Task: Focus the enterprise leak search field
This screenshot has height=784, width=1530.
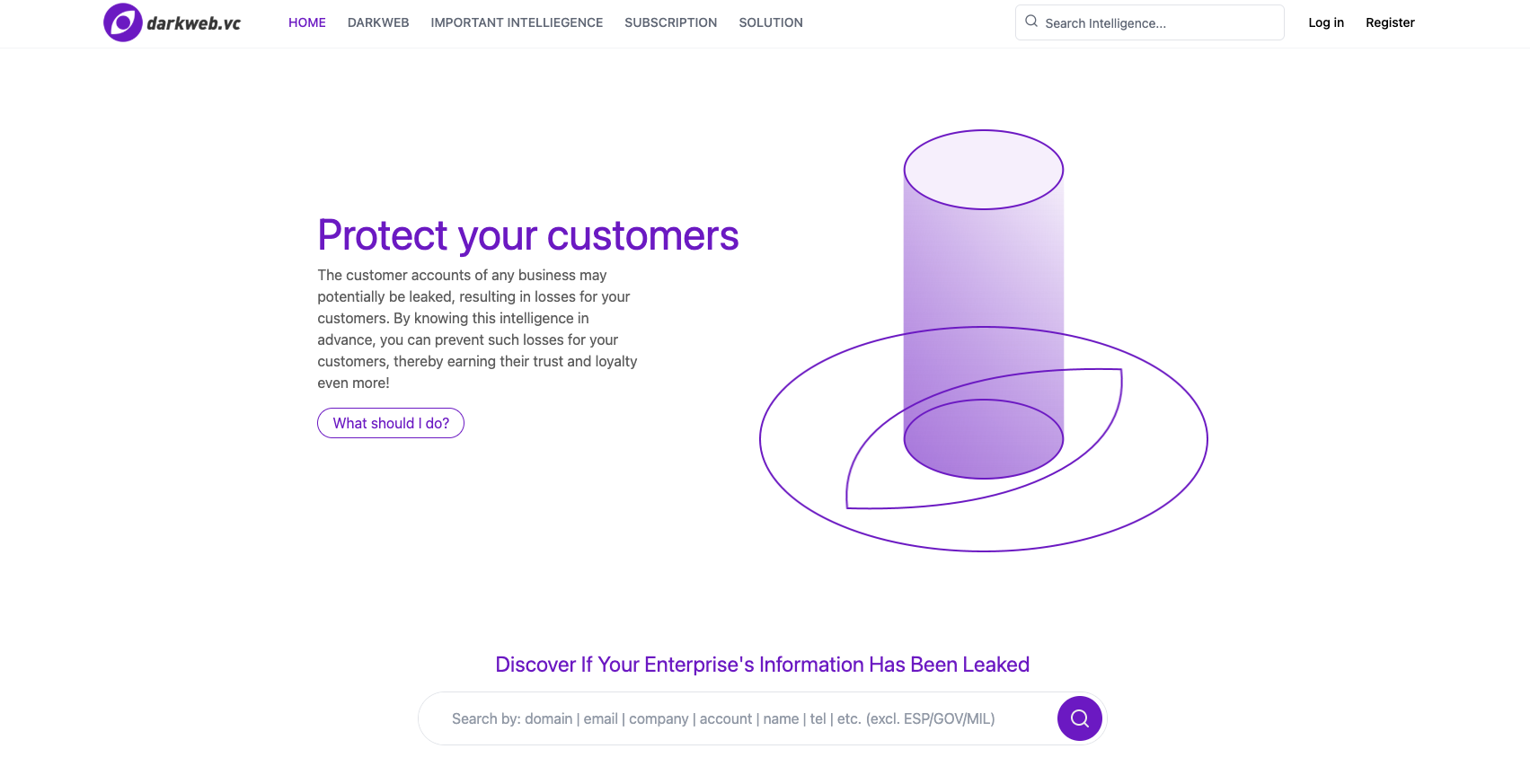Action: coord(737,718)
